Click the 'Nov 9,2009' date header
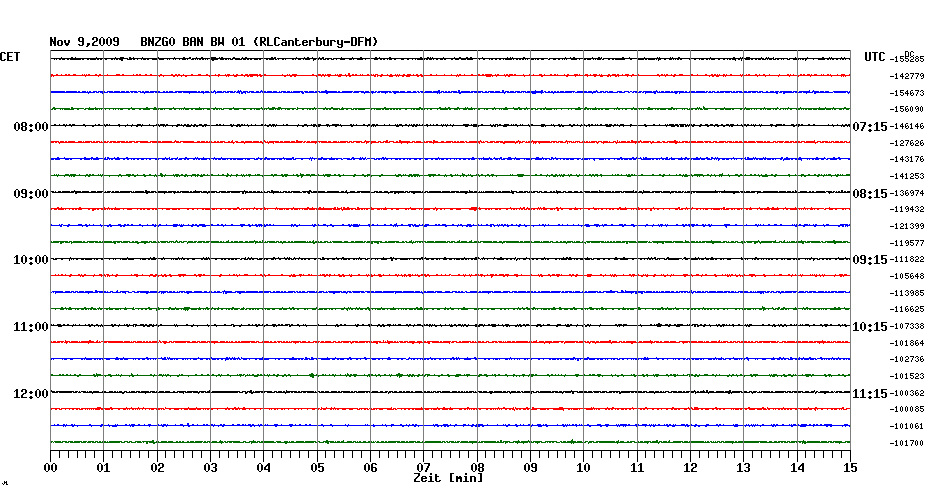 pyautogui.click(x=85, y=41)
